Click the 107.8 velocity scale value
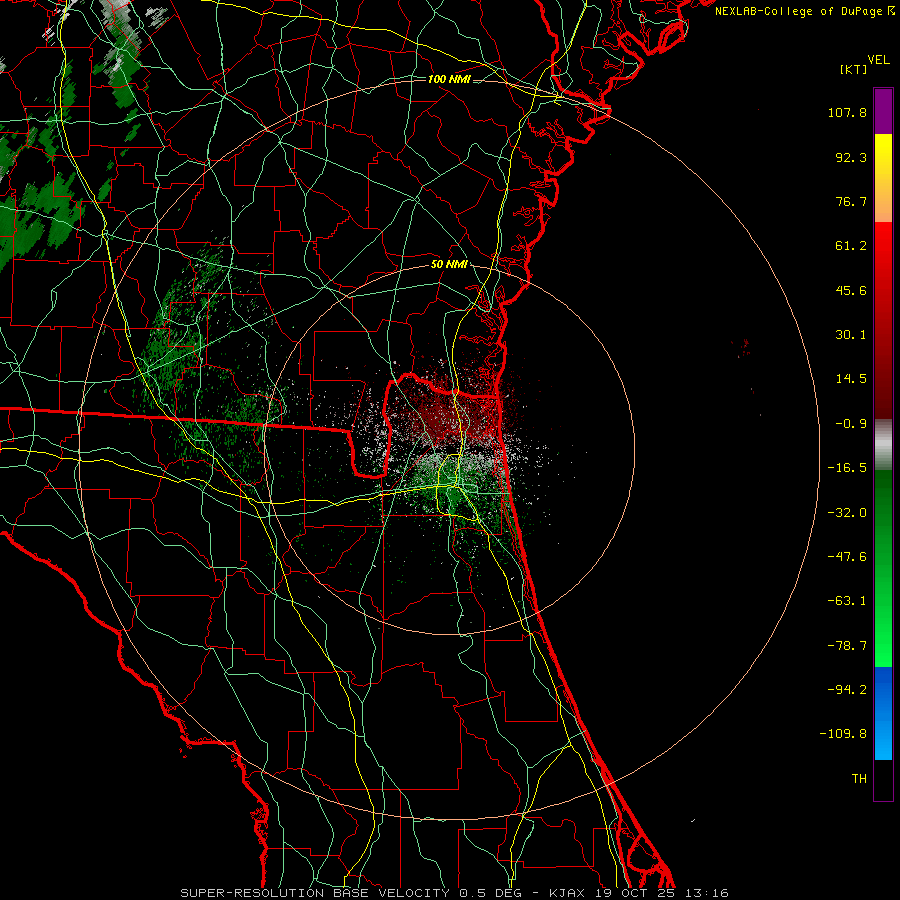 [847, 112]
